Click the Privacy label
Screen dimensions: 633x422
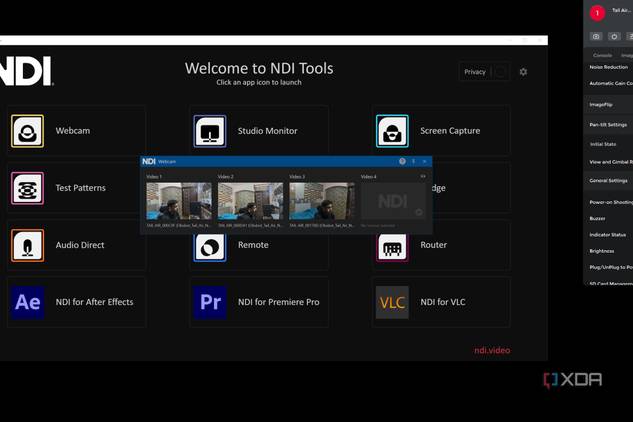475,72
